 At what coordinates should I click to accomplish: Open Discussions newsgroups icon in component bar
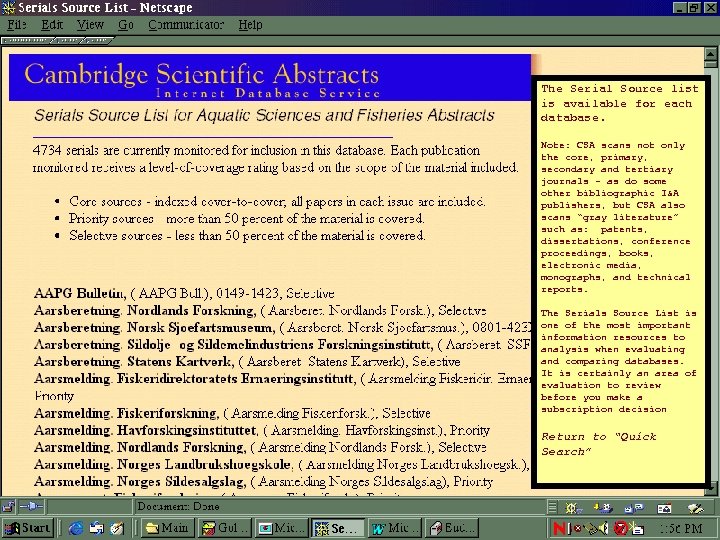634,507
